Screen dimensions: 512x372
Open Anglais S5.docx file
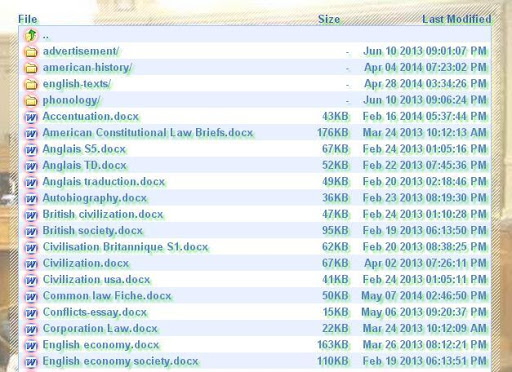tap(84, 149)
